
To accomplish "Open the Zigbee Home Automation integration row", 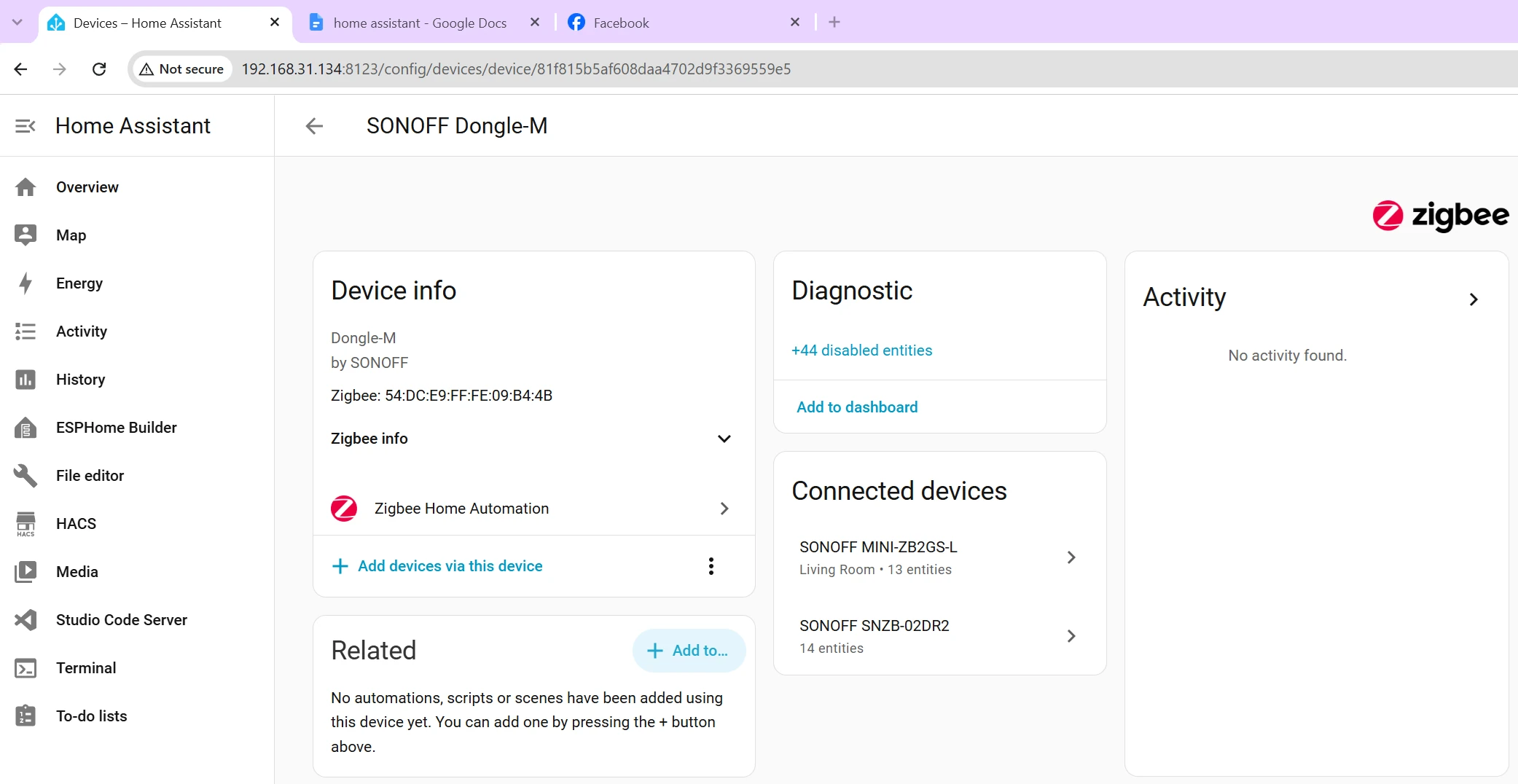I will tap(533, 509).
